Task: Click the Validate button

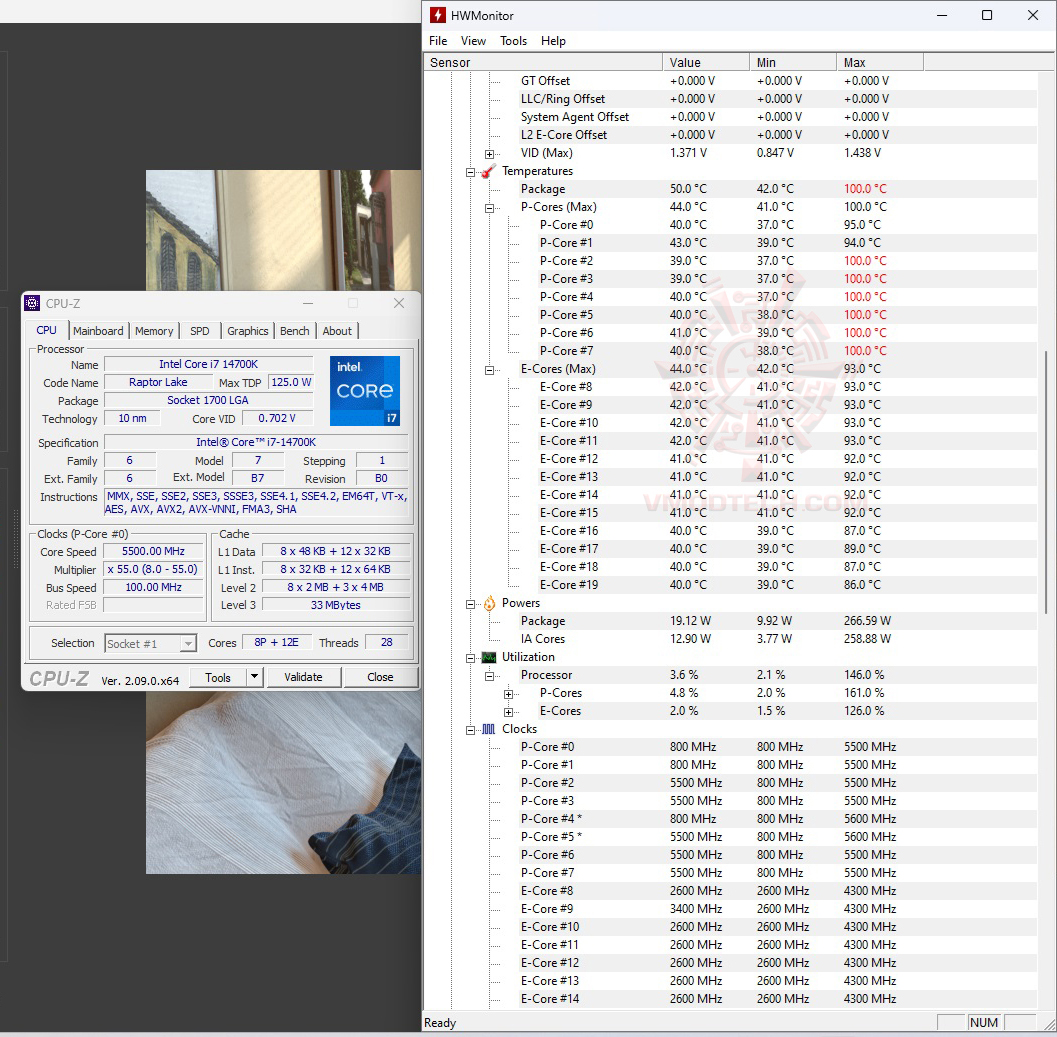Action: pos(303,677)
